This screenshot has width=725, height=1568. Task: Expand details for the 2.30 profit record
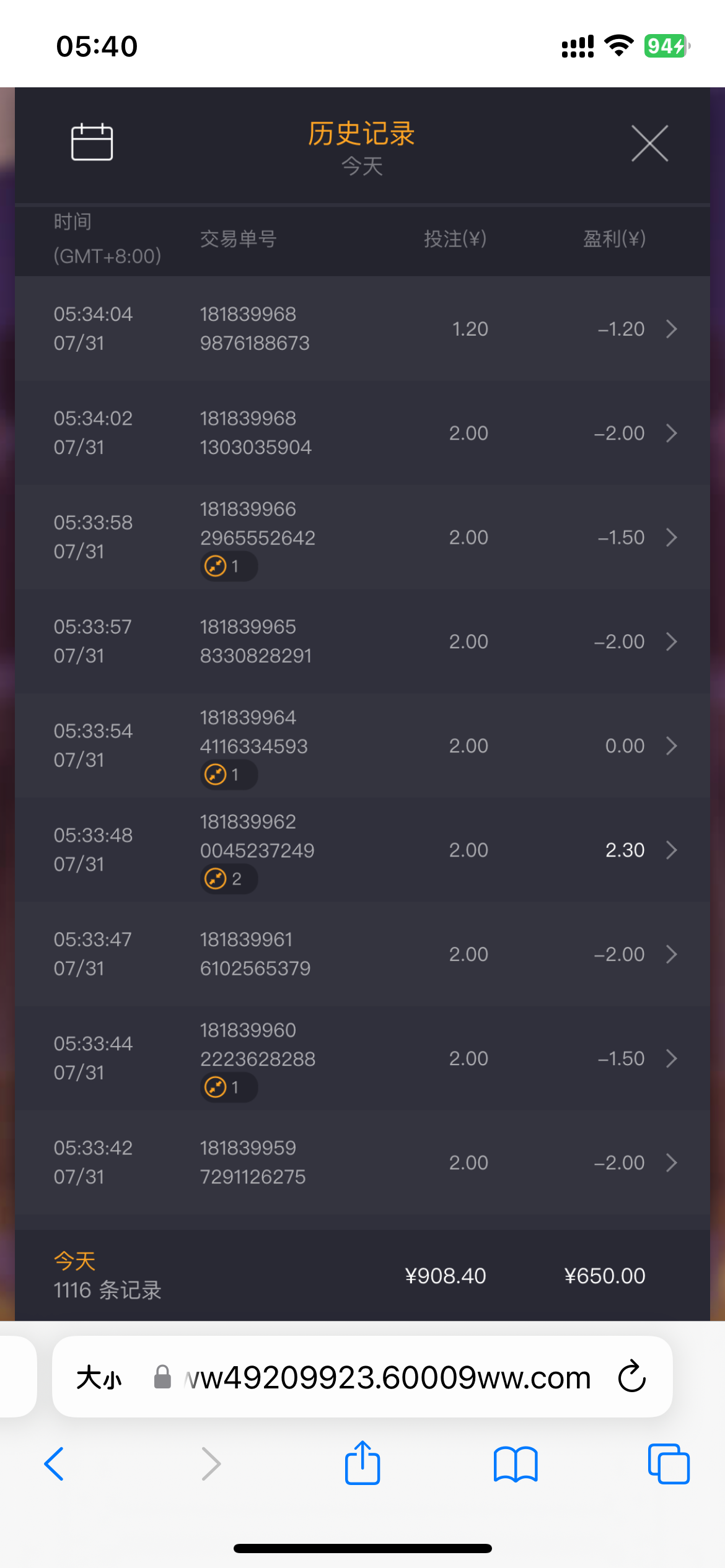click(671, 850)
